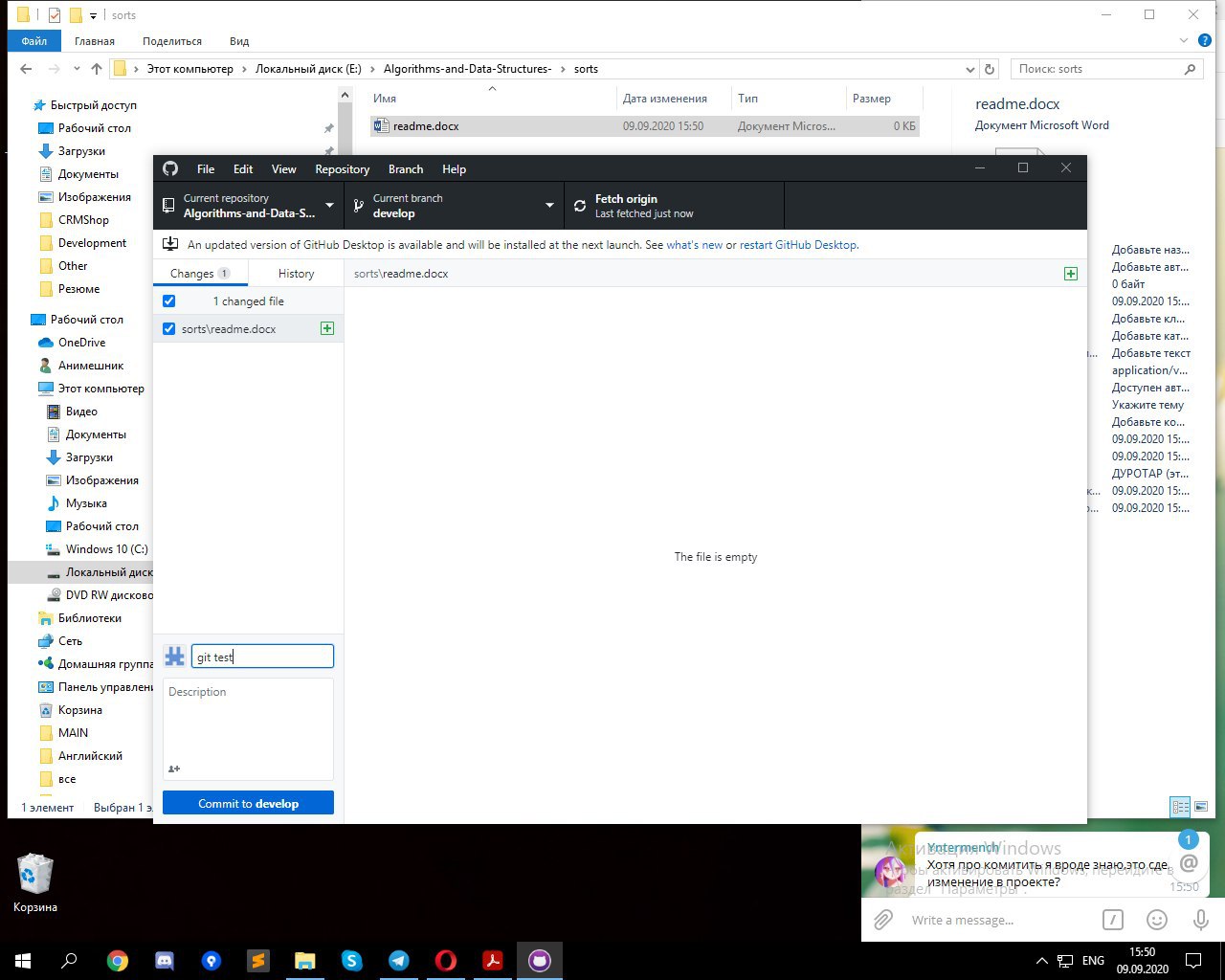Click the microphone voice message icon
This screenshot has height=980, width=1225.
(1200, 920)
